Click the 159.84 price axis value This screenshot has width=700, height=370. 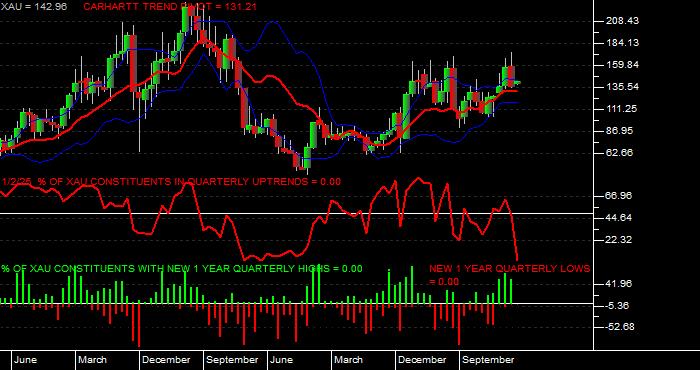[x=622, y=65]
